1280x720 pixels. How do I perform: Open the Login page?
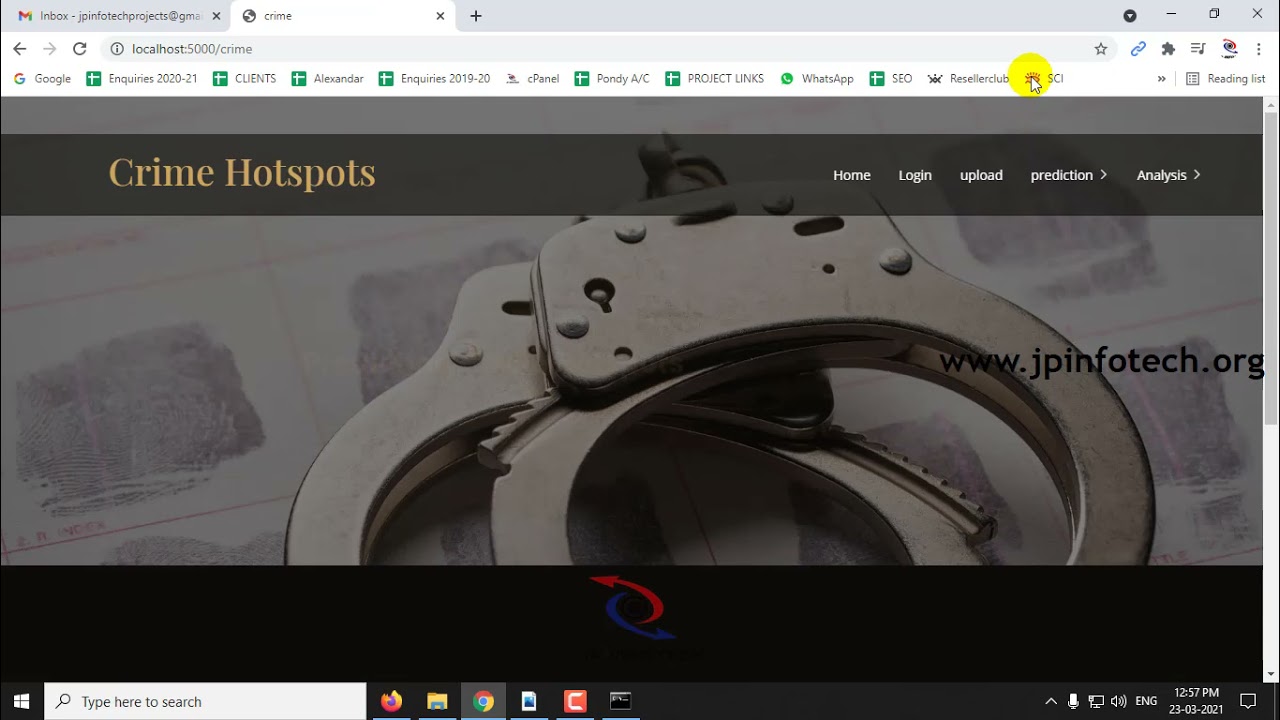click(915, 175)
